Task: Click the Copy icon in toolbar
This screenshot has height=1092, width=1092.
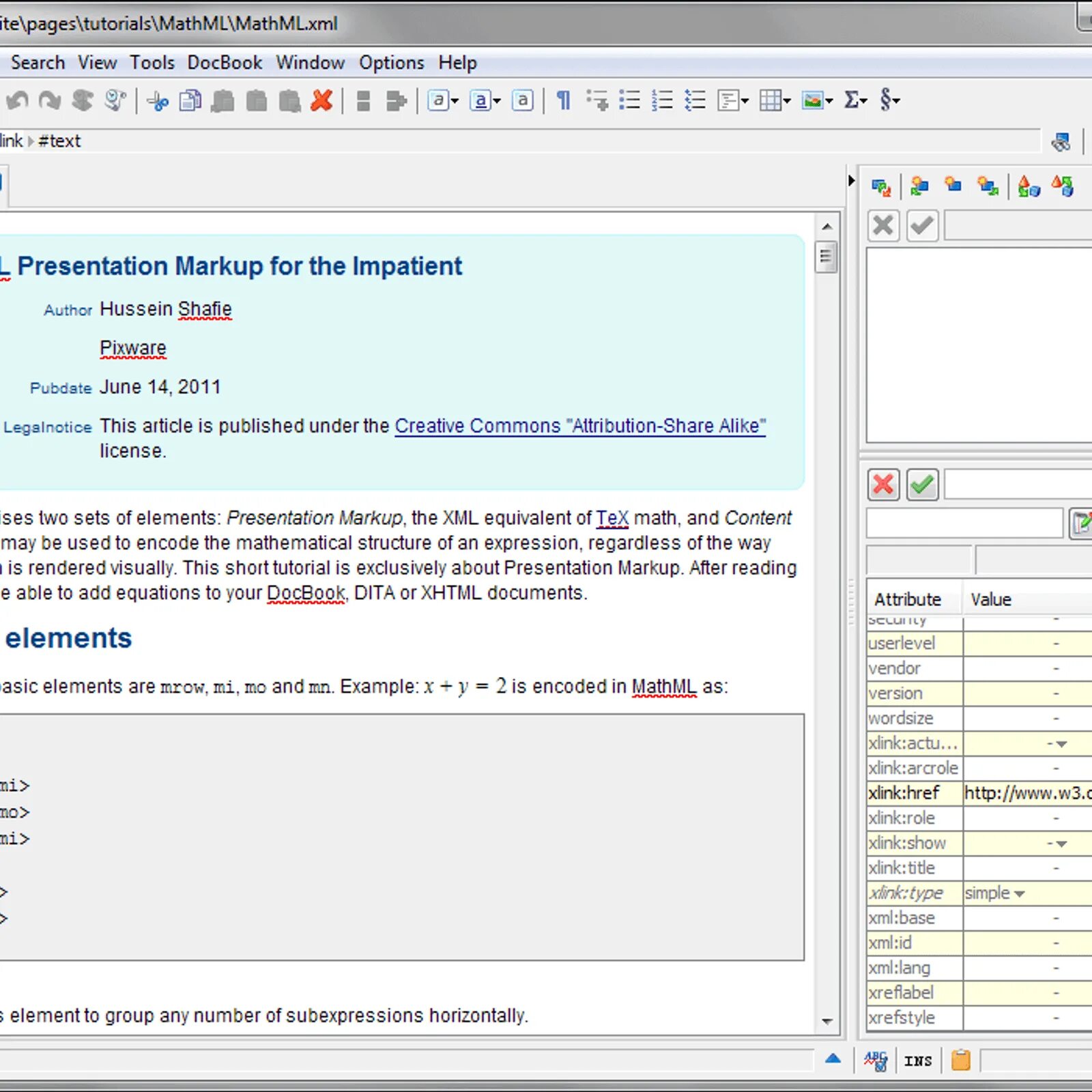Action: pos(190,101)
